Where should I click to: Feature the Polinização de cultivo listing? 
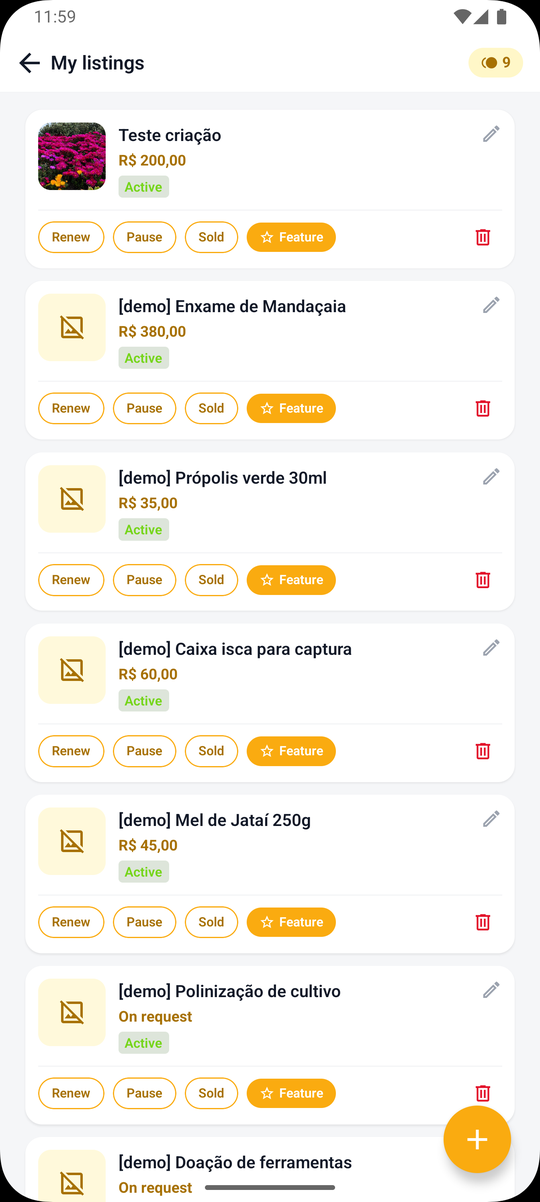[291, 1093]
